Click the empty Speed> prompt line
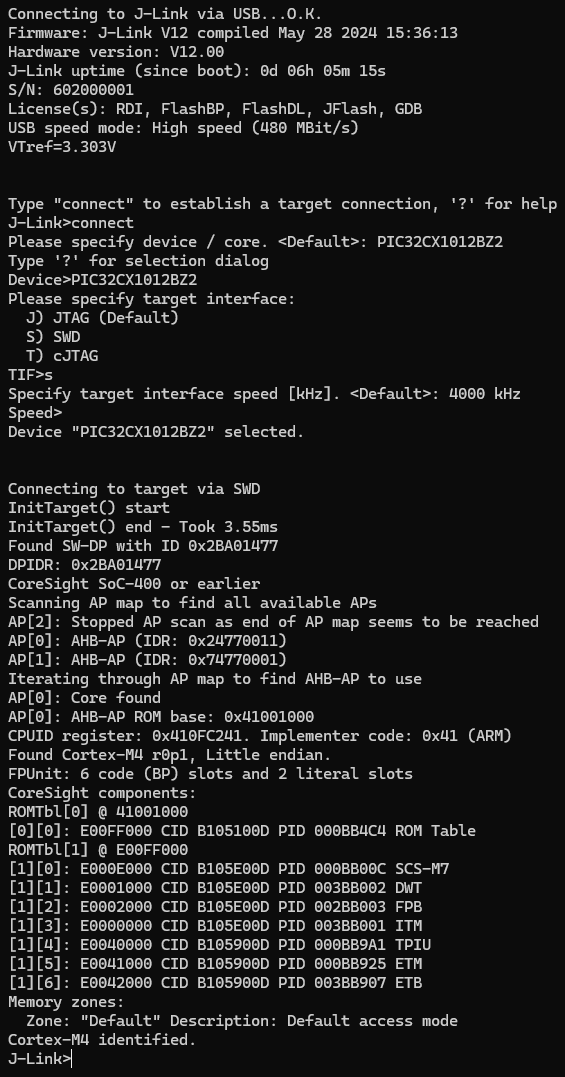The height and width of the screenshot is (1077, 565). click(x=35, y=413)
